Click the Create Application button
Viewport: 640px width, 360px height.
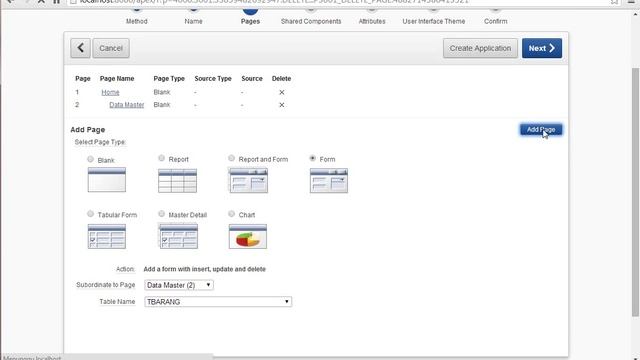coord(480,48)
